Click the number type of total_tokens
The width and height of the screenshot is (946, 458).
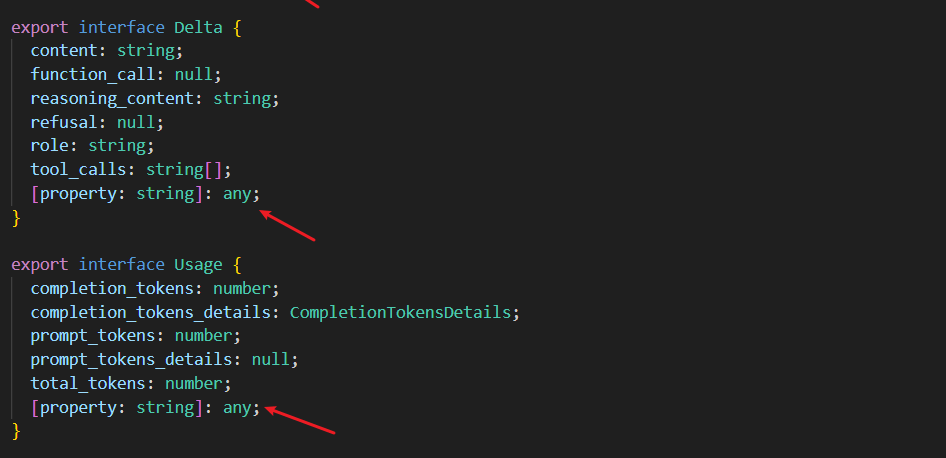(x=194, y=384)
